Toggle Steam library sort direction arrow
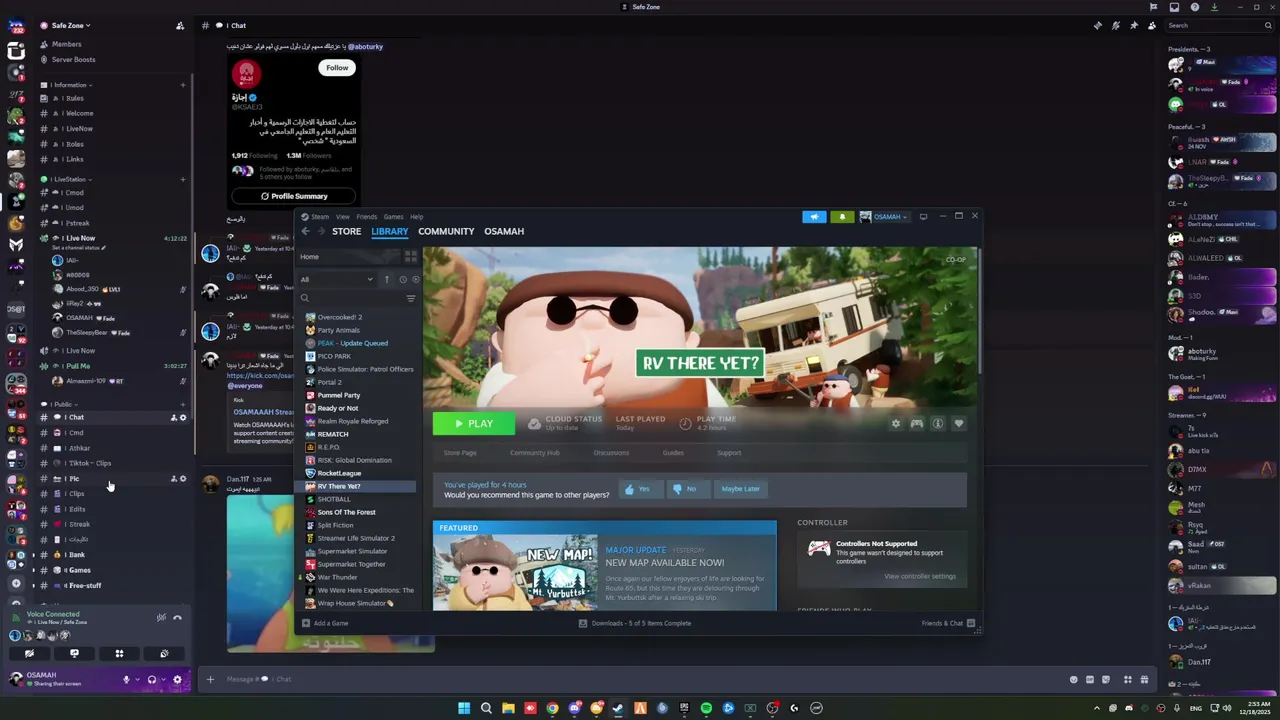Image resolution: width=1280 pixels, height=720 pixels. pyautogui.click(x=387, y=280)
